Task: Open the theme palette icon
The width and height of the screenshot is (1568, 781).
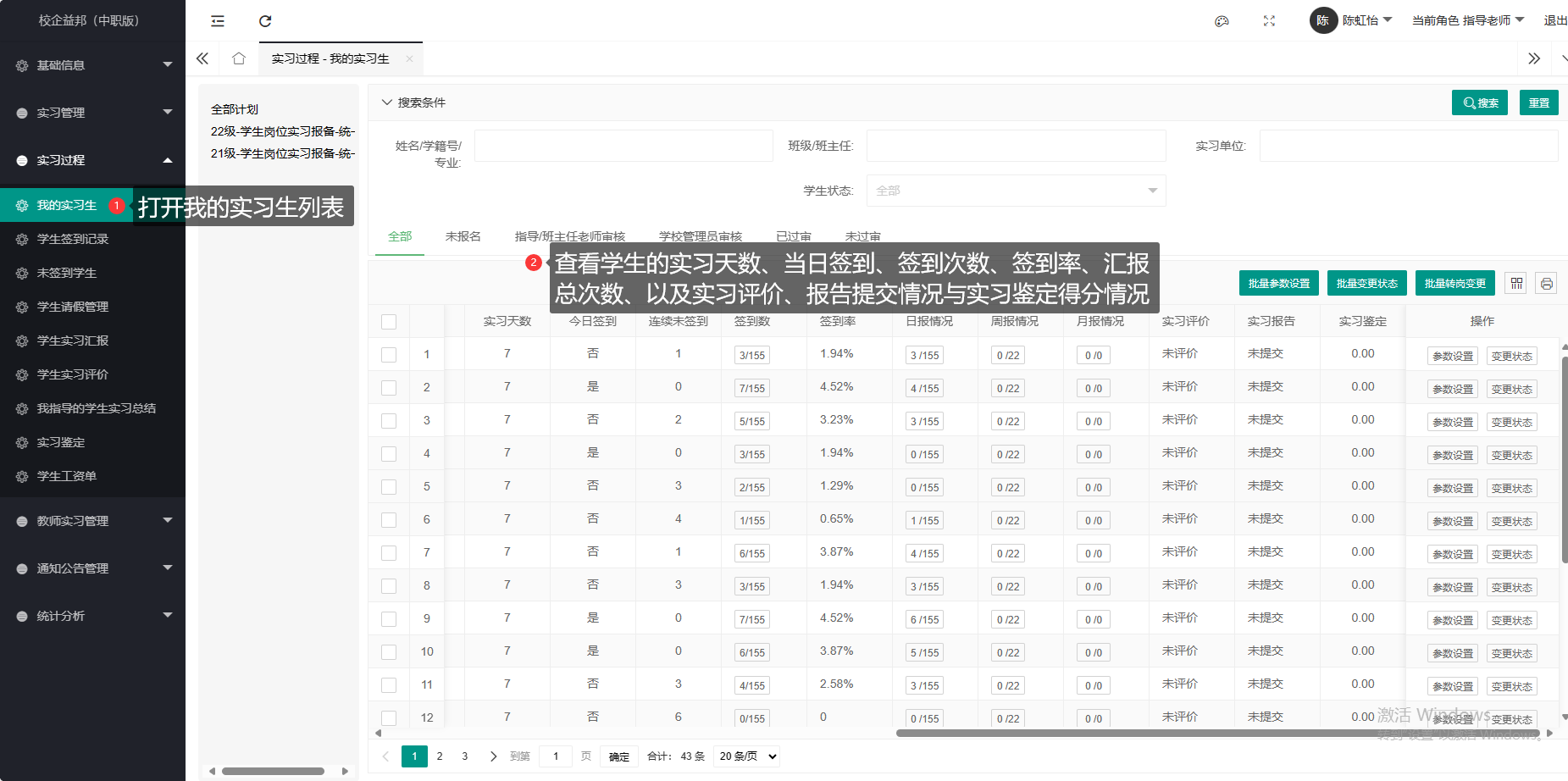Action: [1222, 21]
